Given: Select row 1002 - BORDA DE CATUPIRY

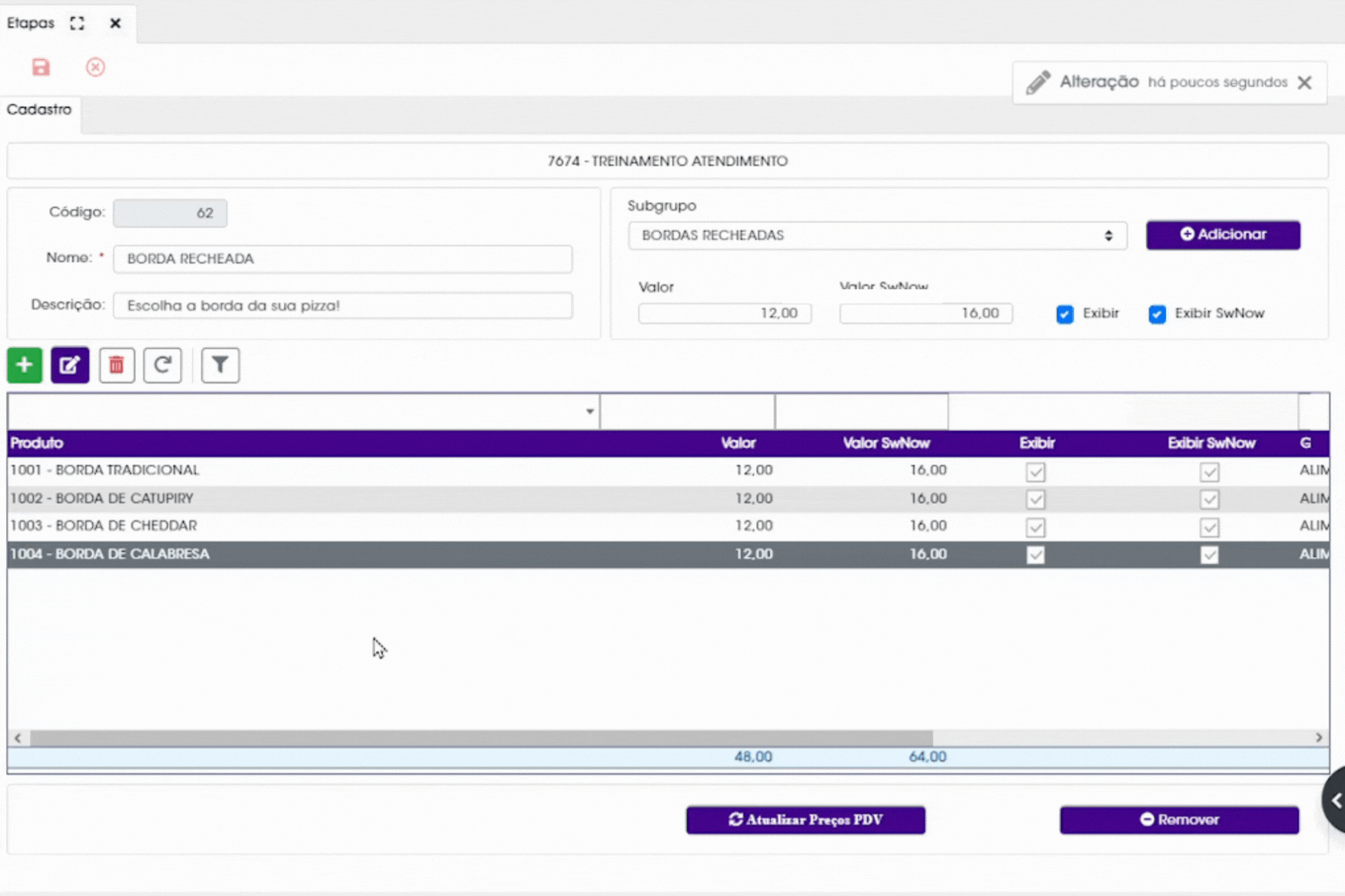Looking at the screenshot, I should (x=668, y=499).
